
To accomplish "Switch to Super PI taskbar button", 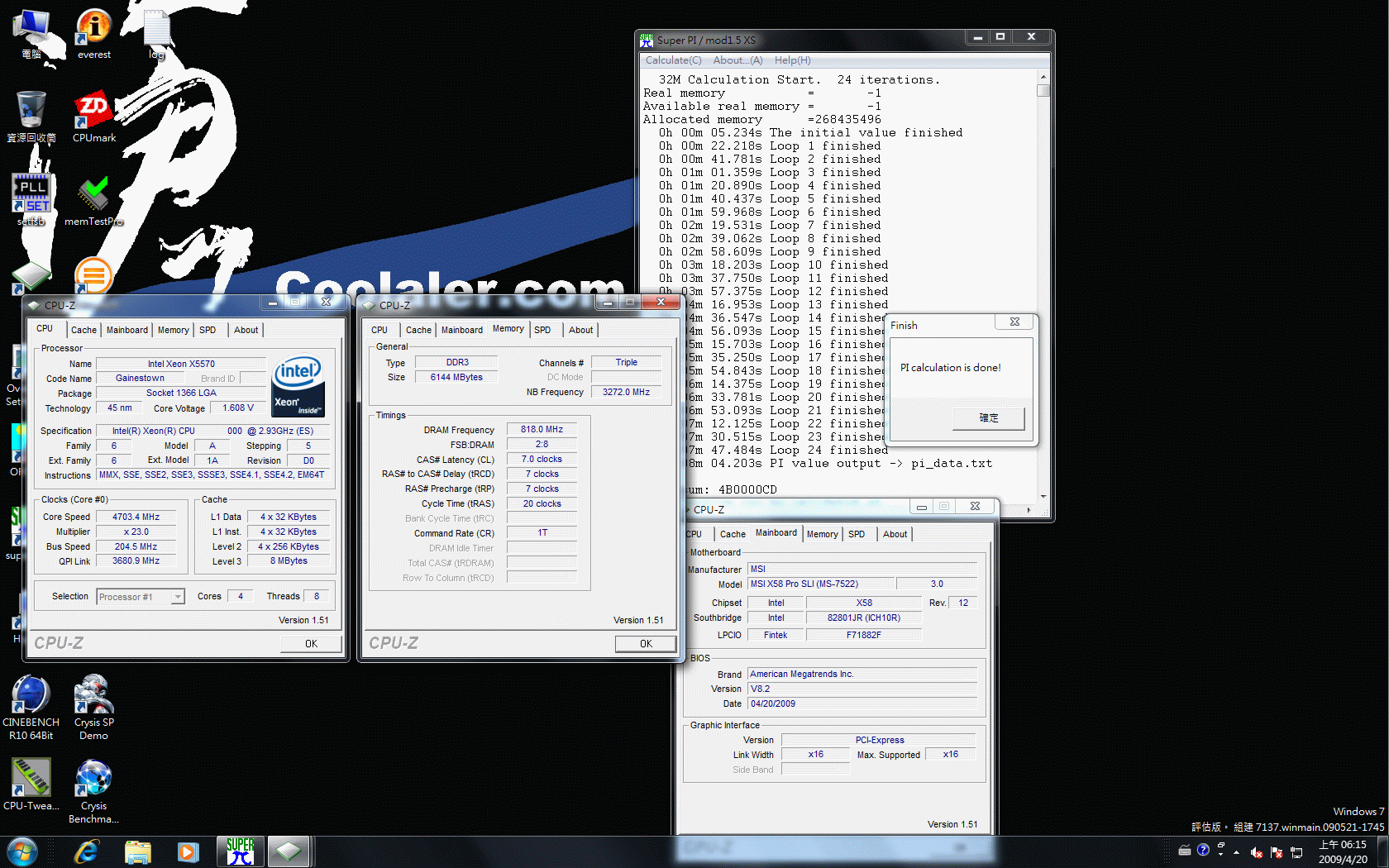I will pos(240,851).
